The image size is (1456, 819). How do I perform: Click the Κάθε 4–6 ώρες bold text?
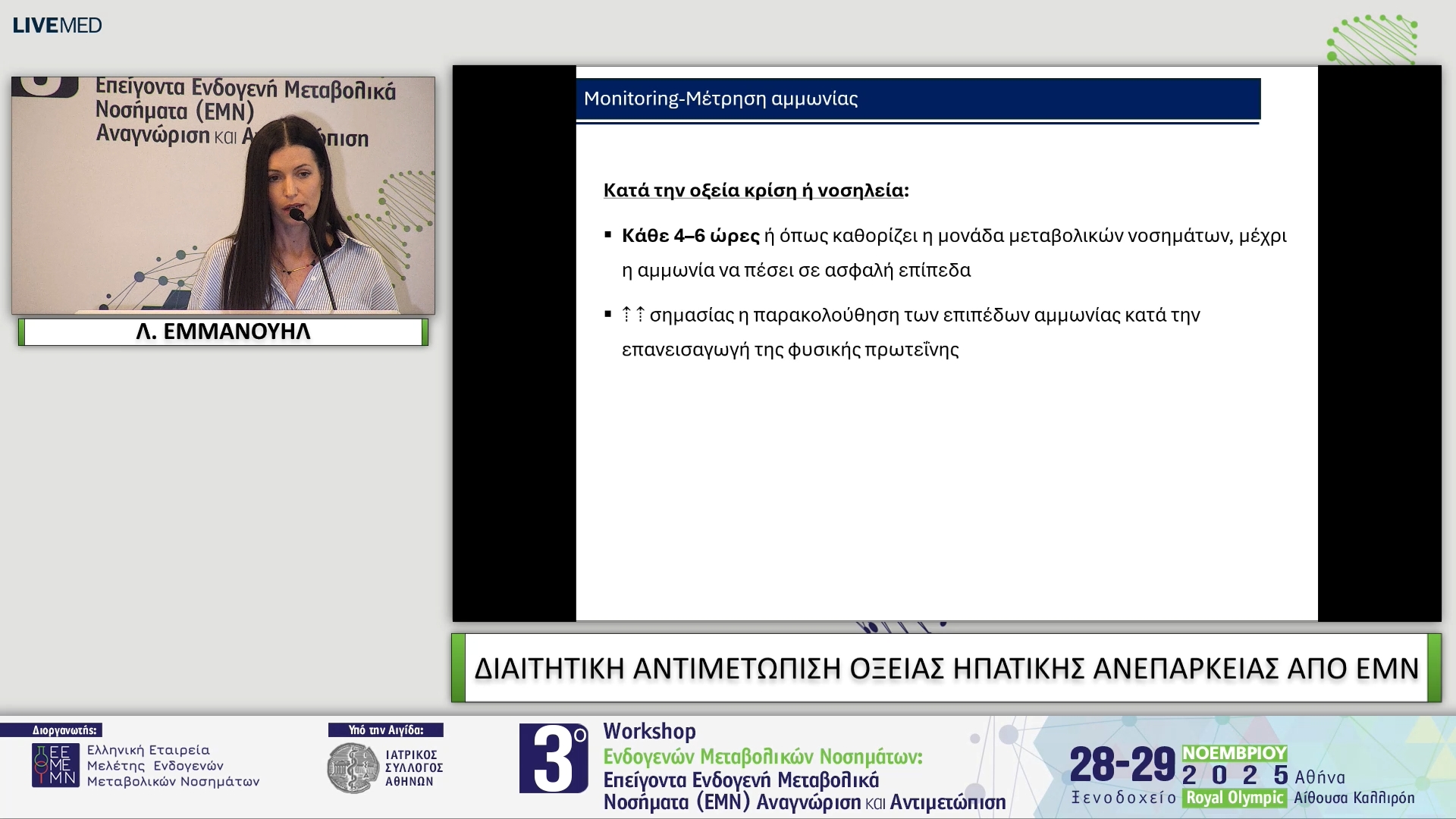tap(690, 236)
